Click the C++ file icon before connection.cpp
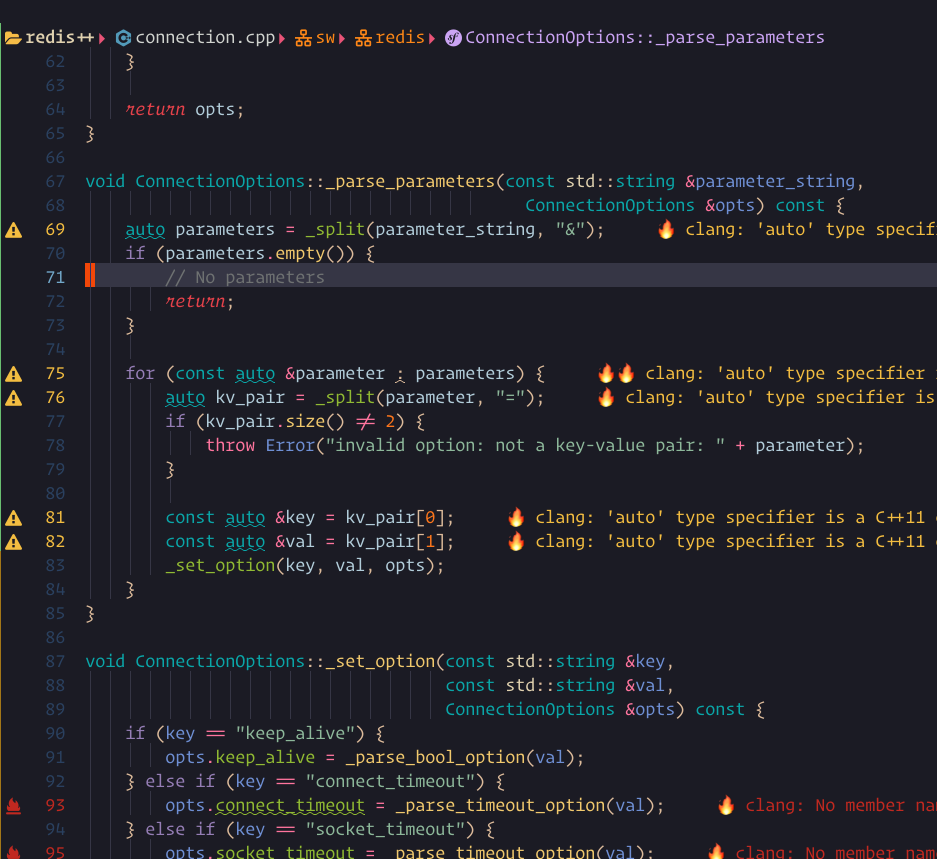Screen dimensions: 937x859 (123, 36)
